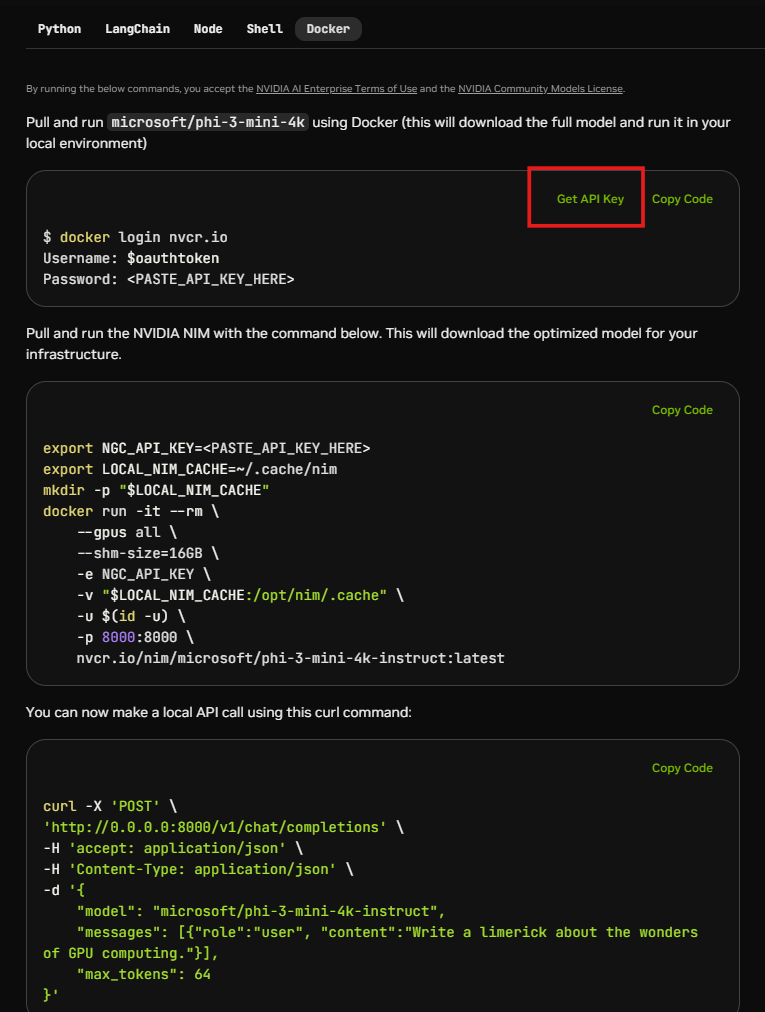Copy code from the docker login block
The height and width of the screenshot is (1012, 765).
coord(682,199)
